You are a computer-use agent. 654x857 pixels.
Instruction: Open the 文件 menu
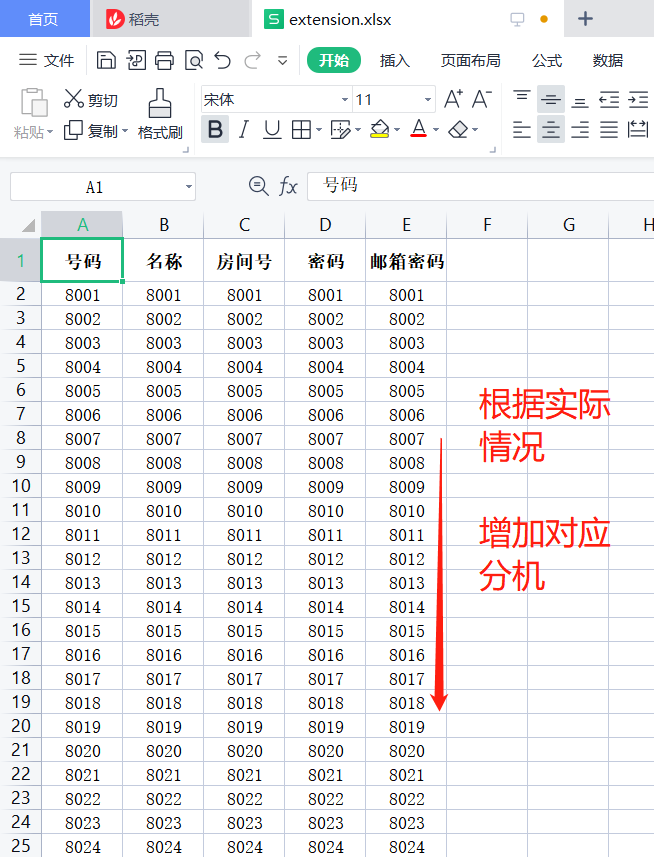point(47,61)
